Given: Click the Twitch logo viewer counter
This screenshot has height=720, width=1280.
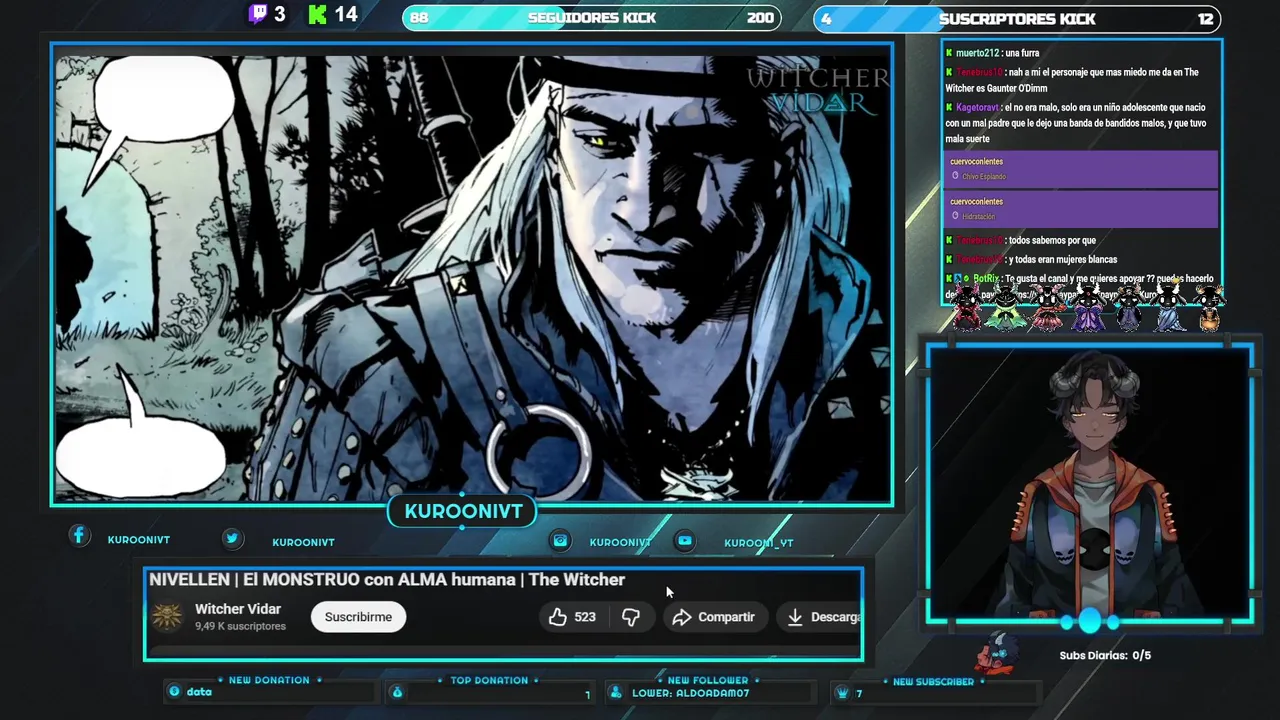Looking at the screenshot, I should click(x=258, y=14).
